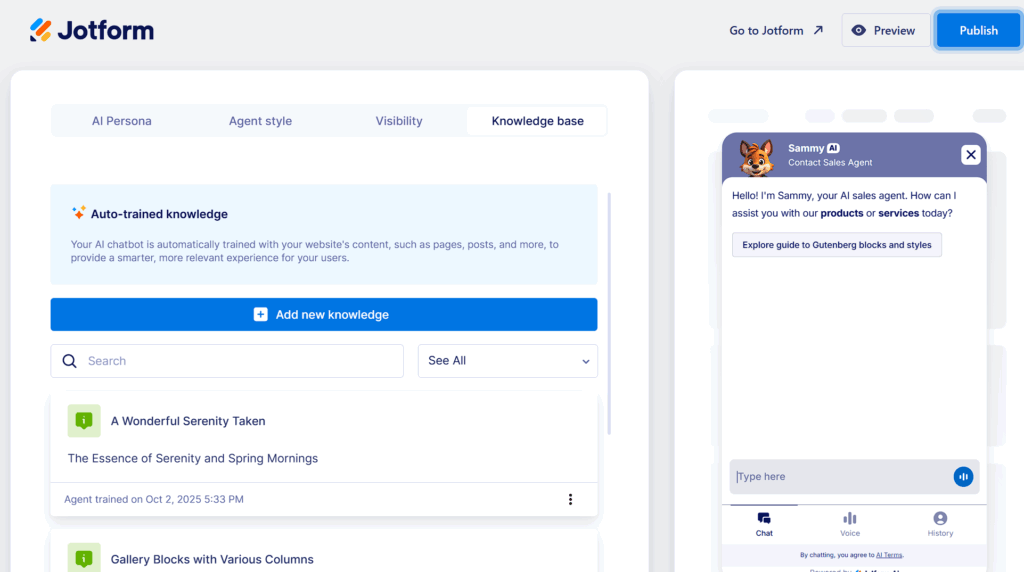This screenshot has height=572, width=1024.
Task: Switch to the Agent style tab
Action: tap(260, 121)
